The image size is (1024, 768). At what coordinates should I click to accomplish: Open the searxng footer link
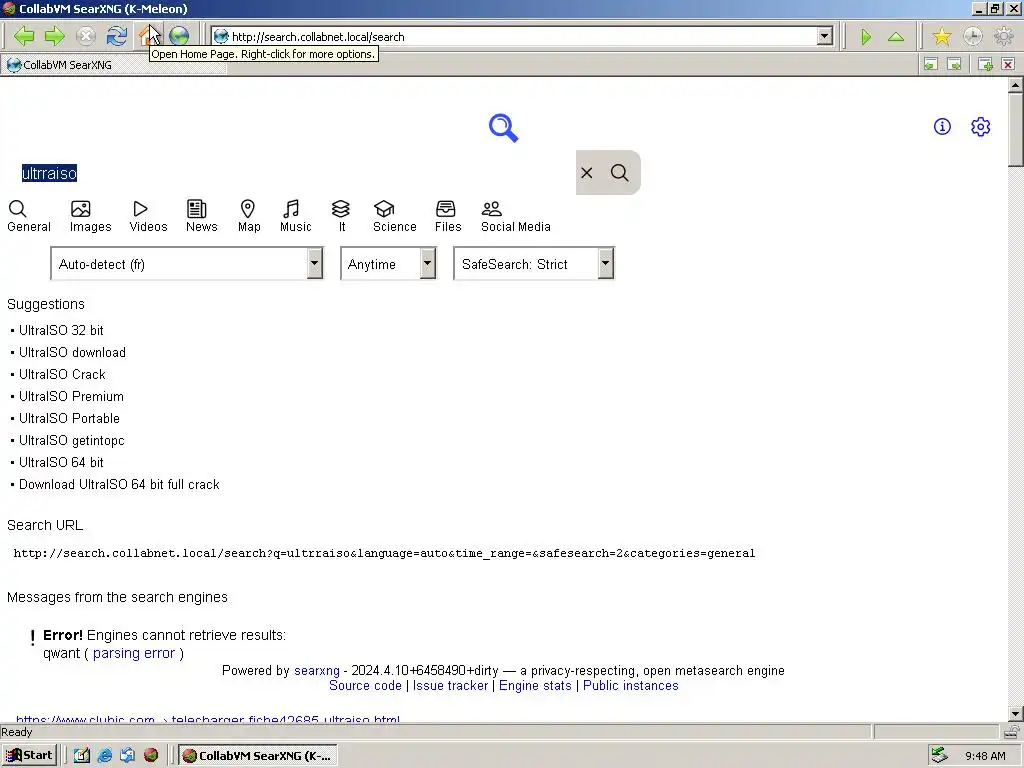(x=317, y=671)
